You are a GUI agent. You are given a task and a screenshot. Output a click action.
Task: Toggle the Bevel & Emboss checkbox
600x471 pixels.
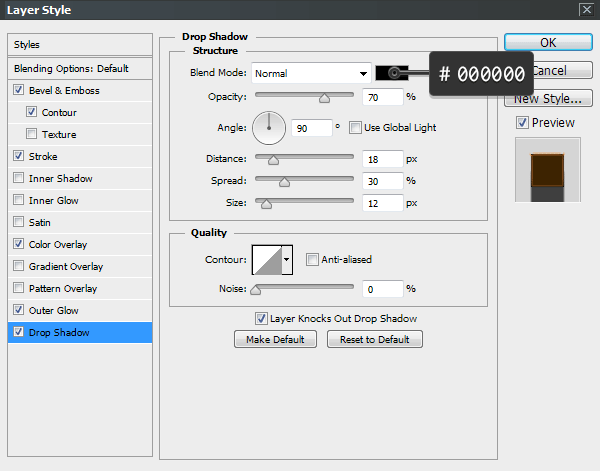pos(20,91)
